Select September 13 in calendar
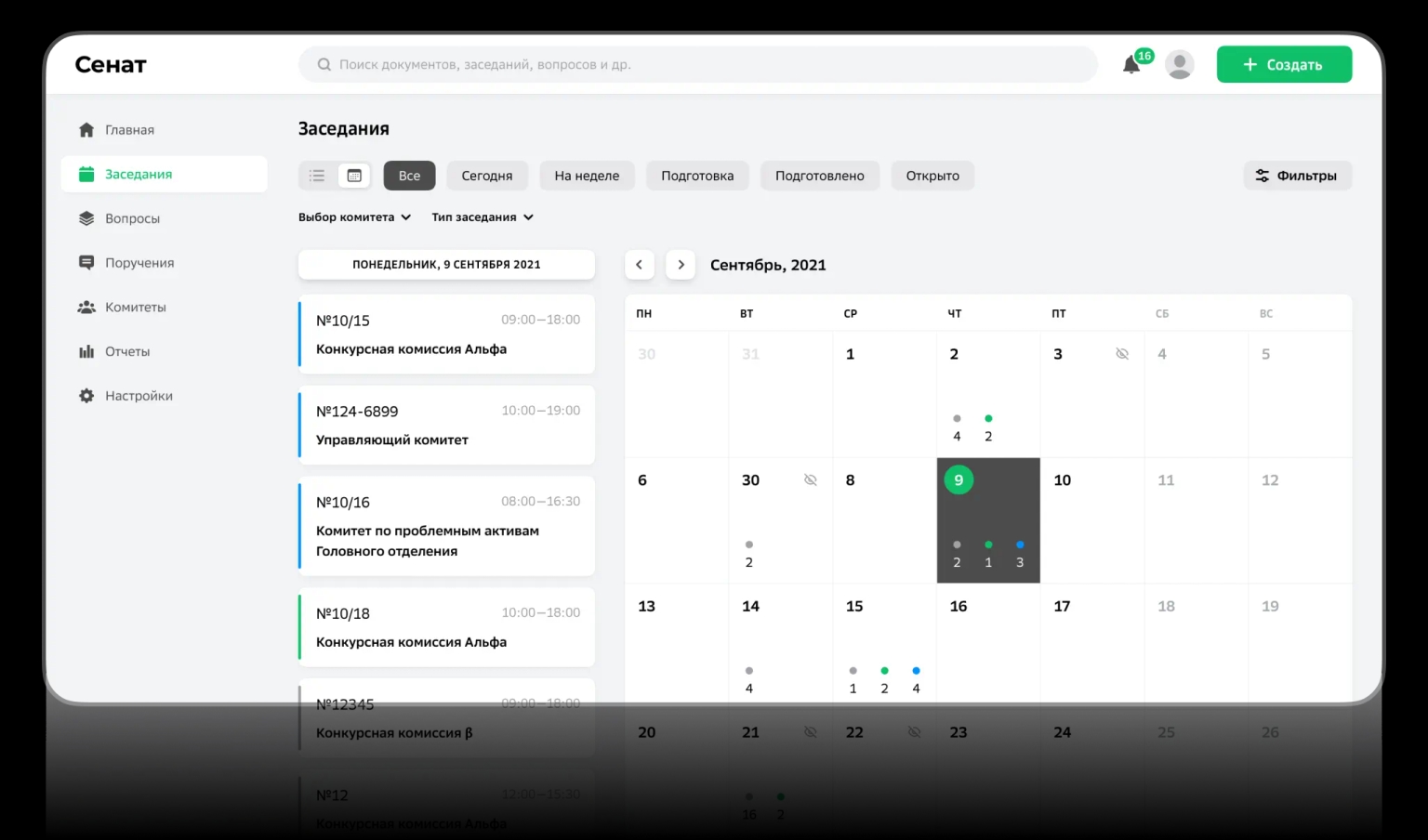 [x=677, y=647]
